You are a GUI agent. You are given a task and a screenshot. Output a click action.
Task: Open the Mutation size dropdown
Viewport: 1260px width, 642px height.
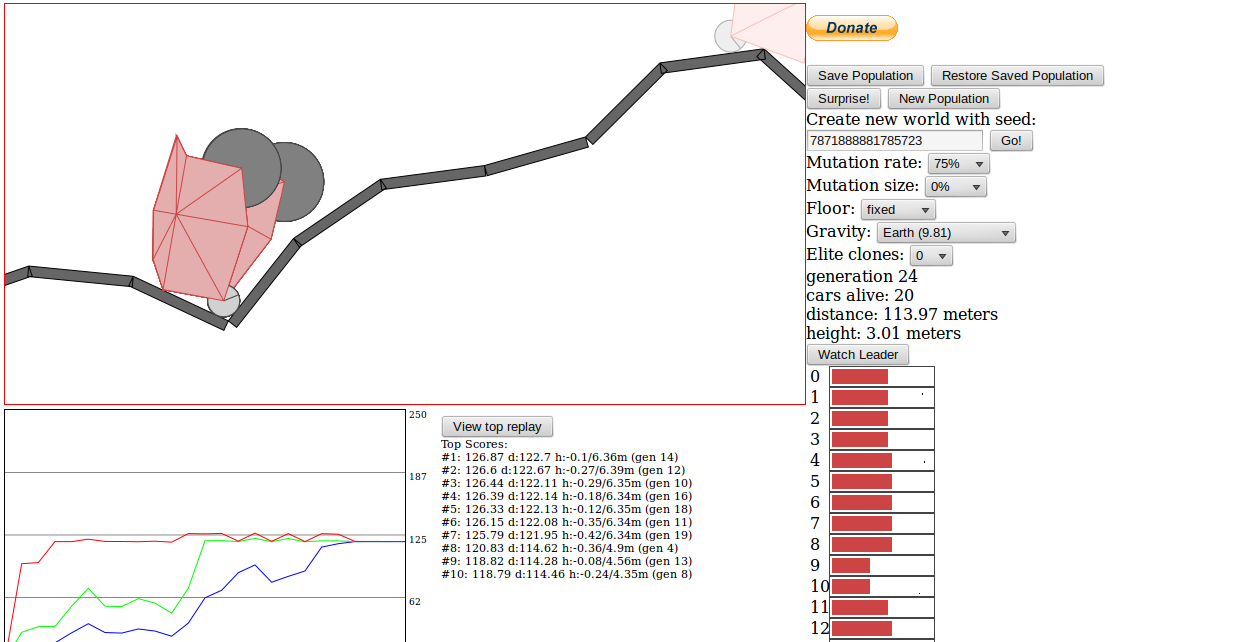[955, 187]
